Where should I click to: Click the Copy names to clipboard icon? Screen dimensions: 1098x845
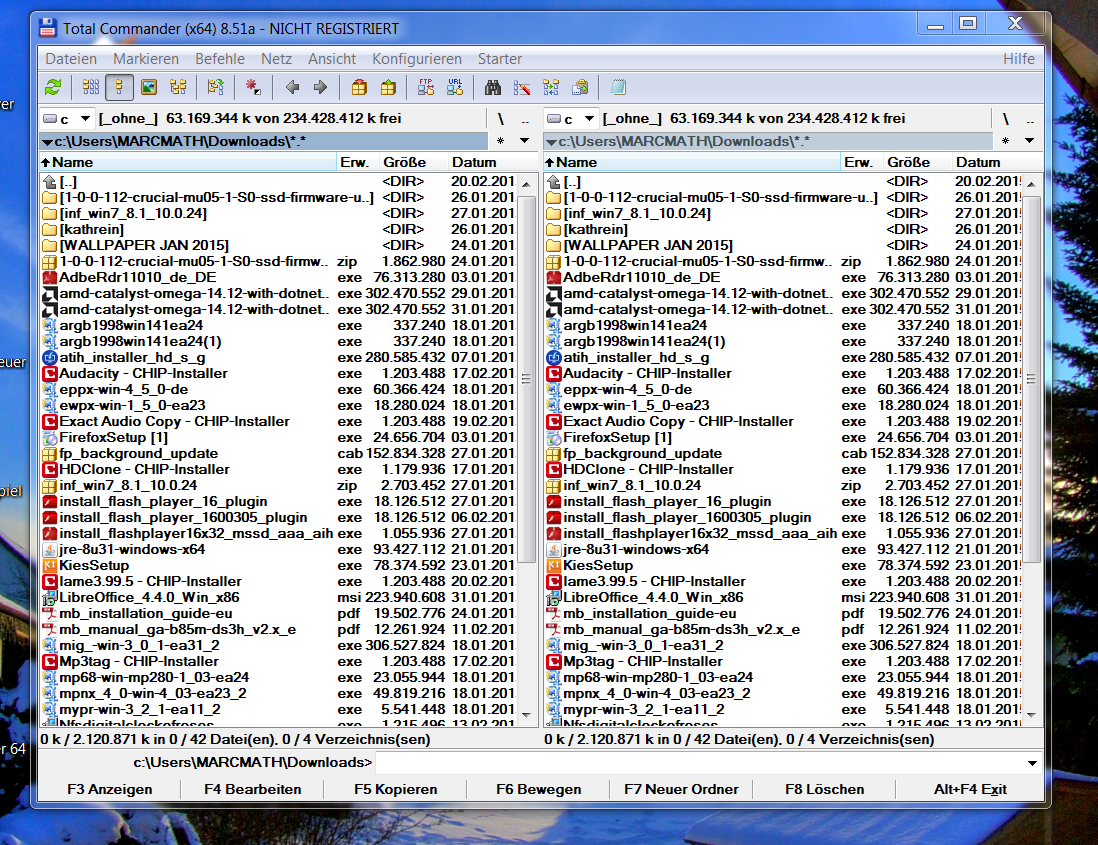[x=581, y=88]
